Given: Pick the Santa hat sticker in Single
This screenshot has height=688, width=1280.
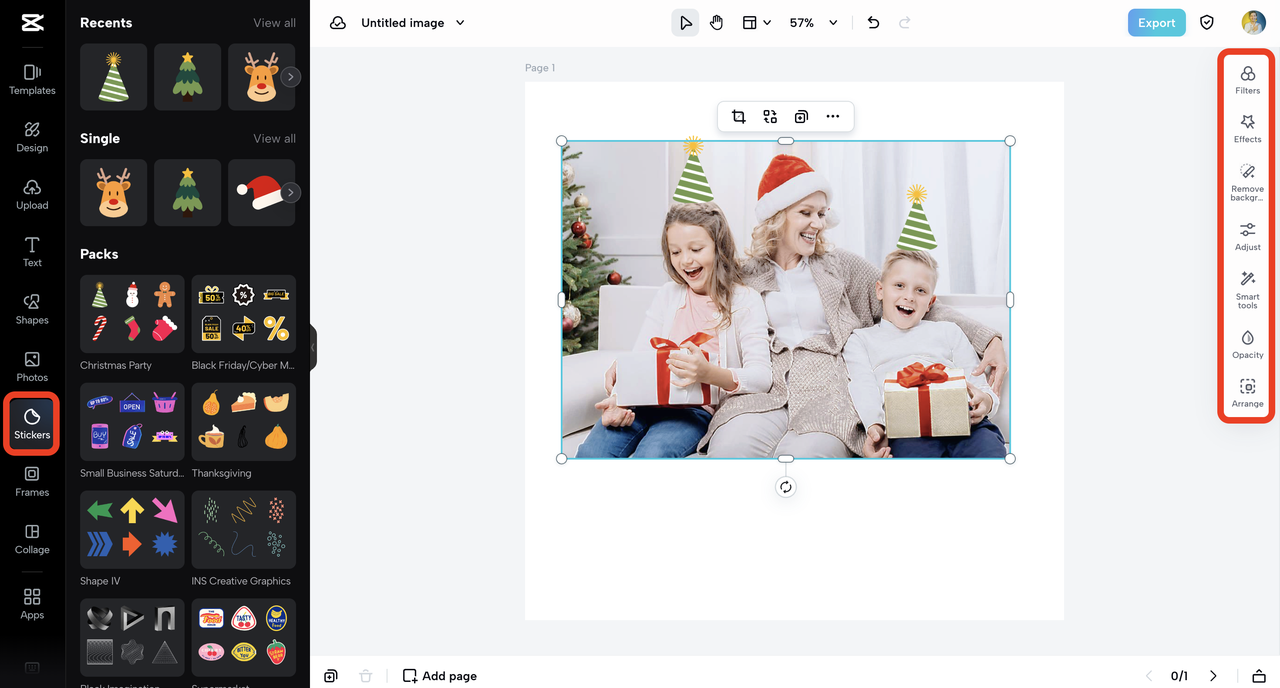Looking at the screenshot, I should (x=261, y=193).
